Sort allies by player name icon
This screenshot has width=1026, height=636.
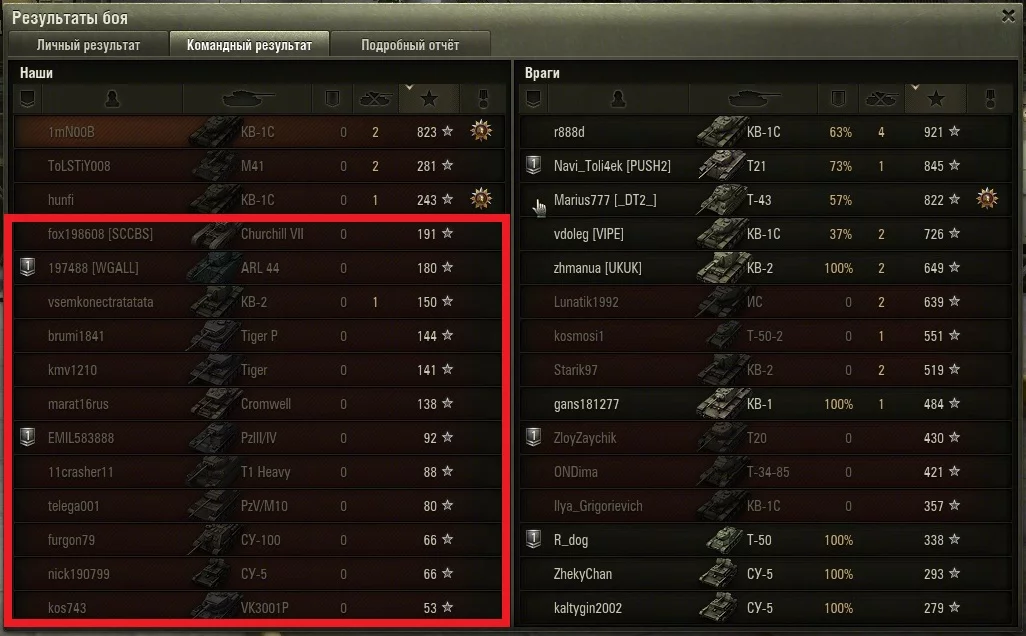(x=113, y=99)
